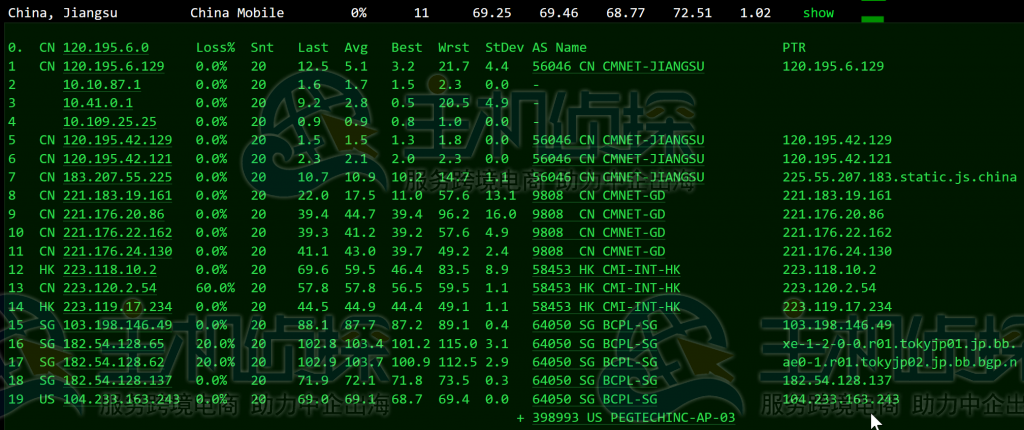Open AS link 9808 CMNET-GD in hop 9
Image resolution: width=1024 pixels, height=430 pixels.
tap(599, 214)
